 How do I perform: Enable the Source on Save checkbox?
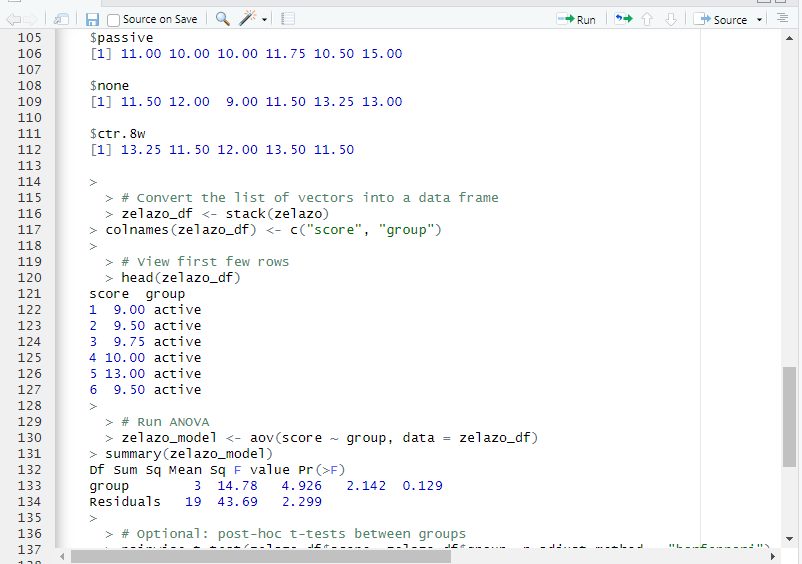114,19
